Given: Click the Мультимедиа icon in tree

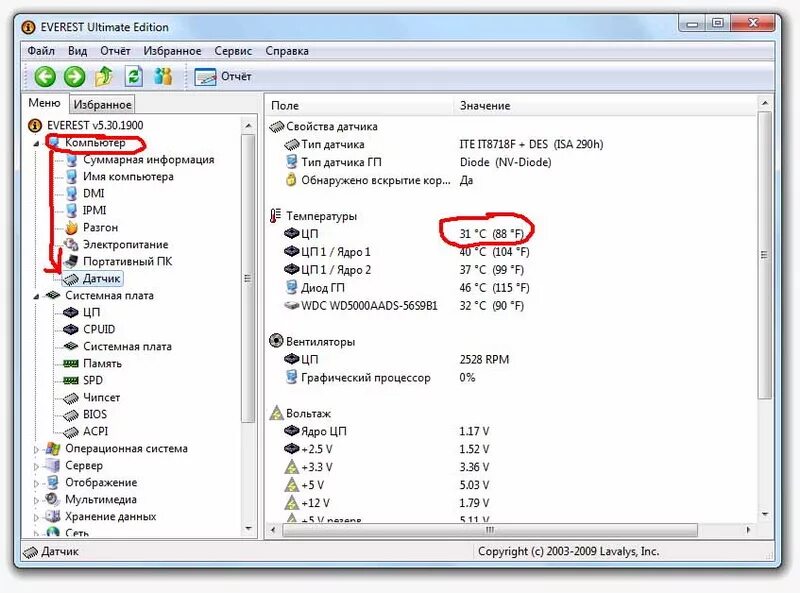Looking at the screenshot, I should coord(53,499).
